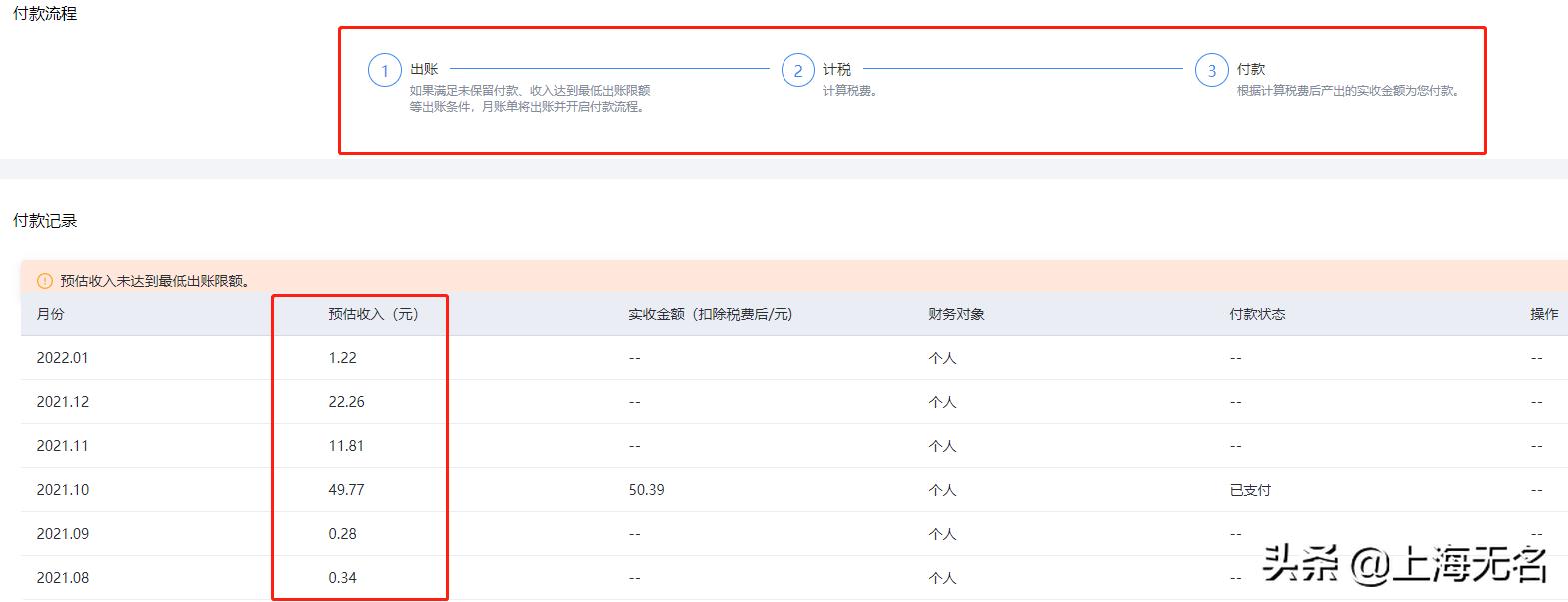
Task: Click the 计税 step title
Action: pyautogui.click(x=837, y=69)
